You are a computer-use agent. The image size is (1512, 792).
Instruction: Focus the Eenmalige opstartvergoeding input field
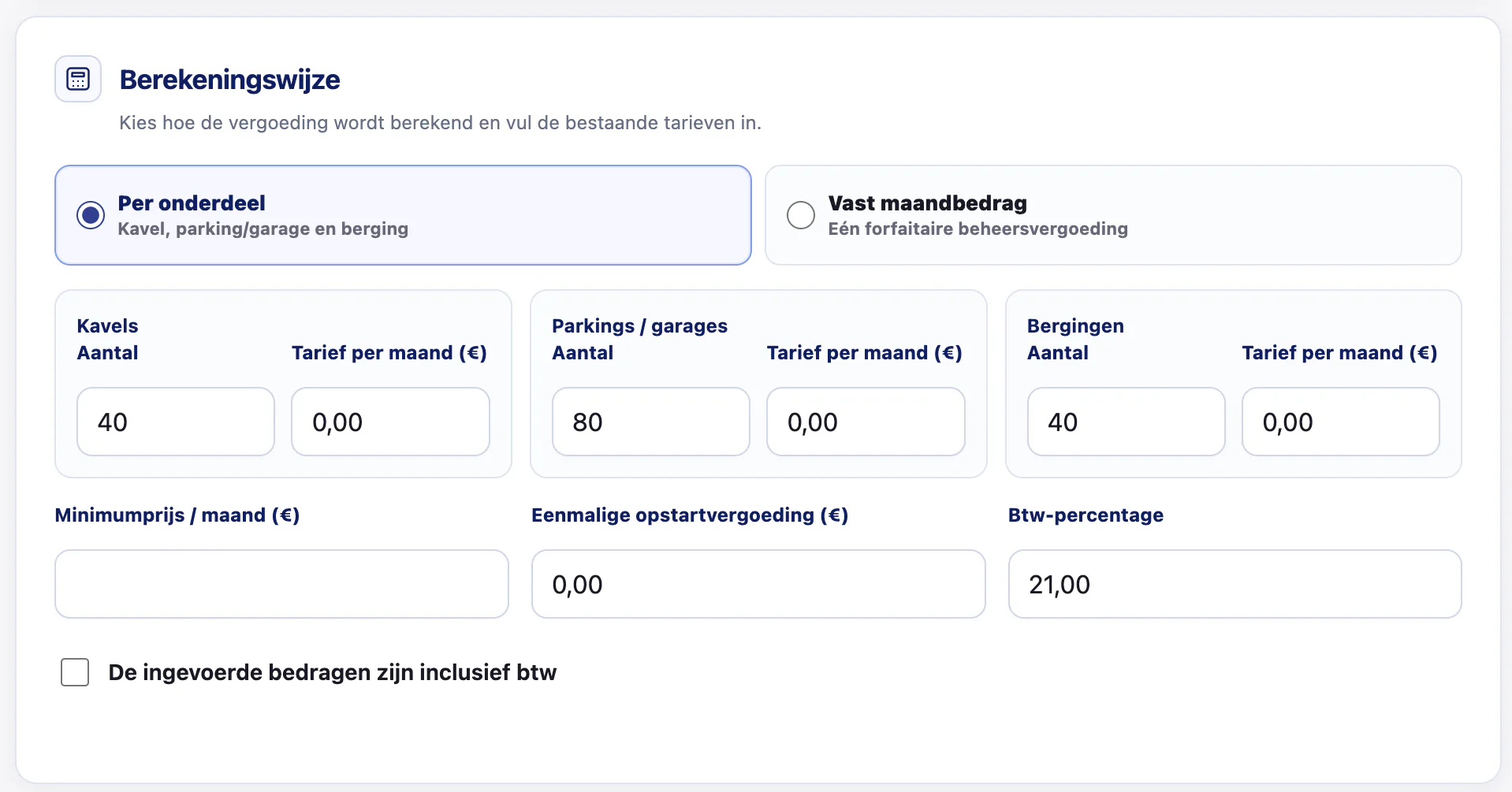point(758,584)
